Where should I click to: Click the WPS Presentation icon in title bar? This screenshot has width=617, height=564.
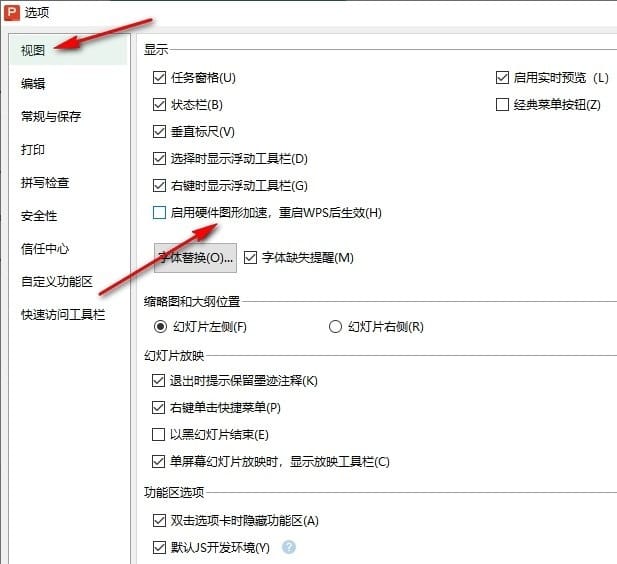[x=12, y=12]
